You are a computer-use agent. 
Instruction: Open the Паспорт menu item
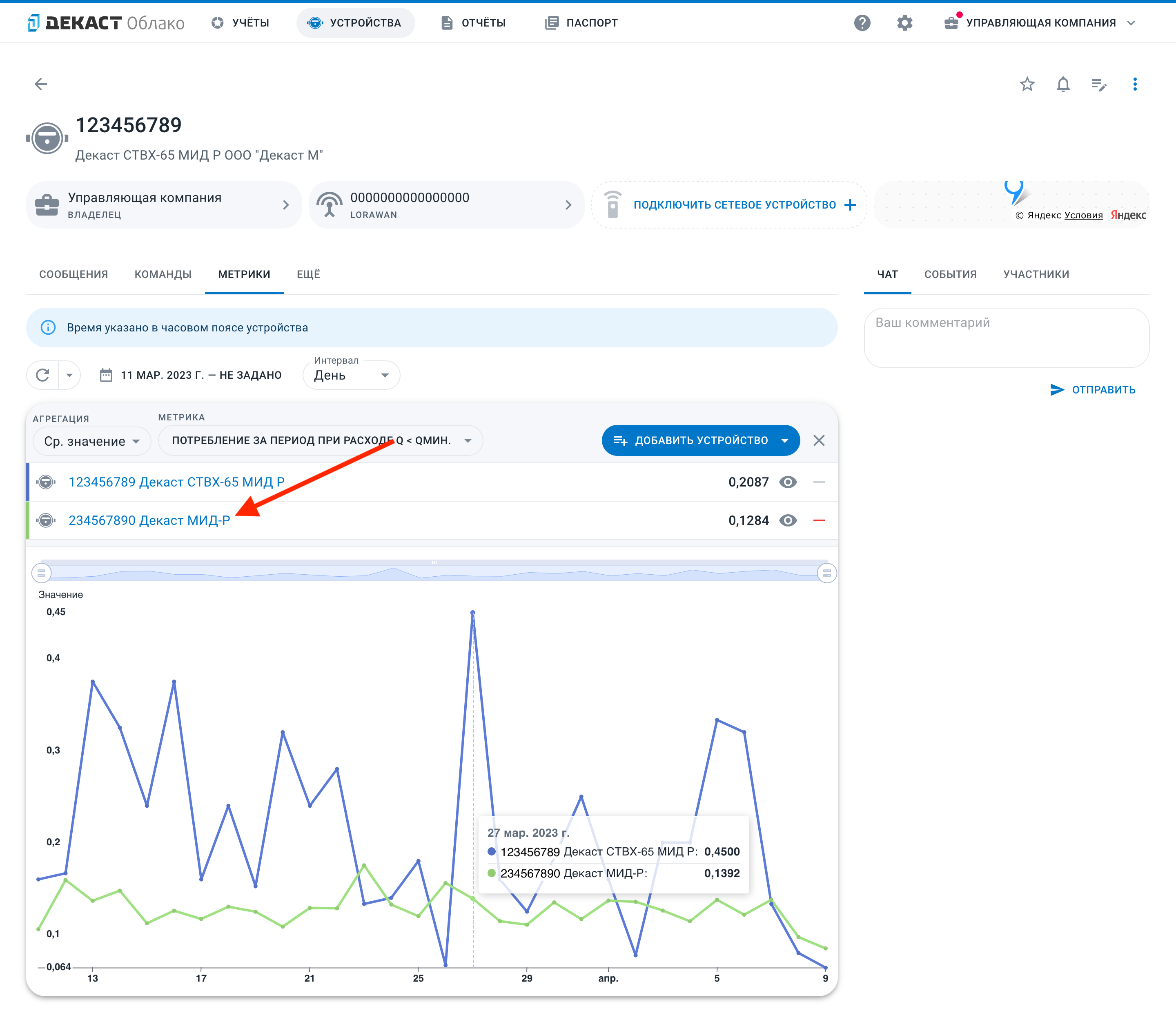tap(581, 23)
